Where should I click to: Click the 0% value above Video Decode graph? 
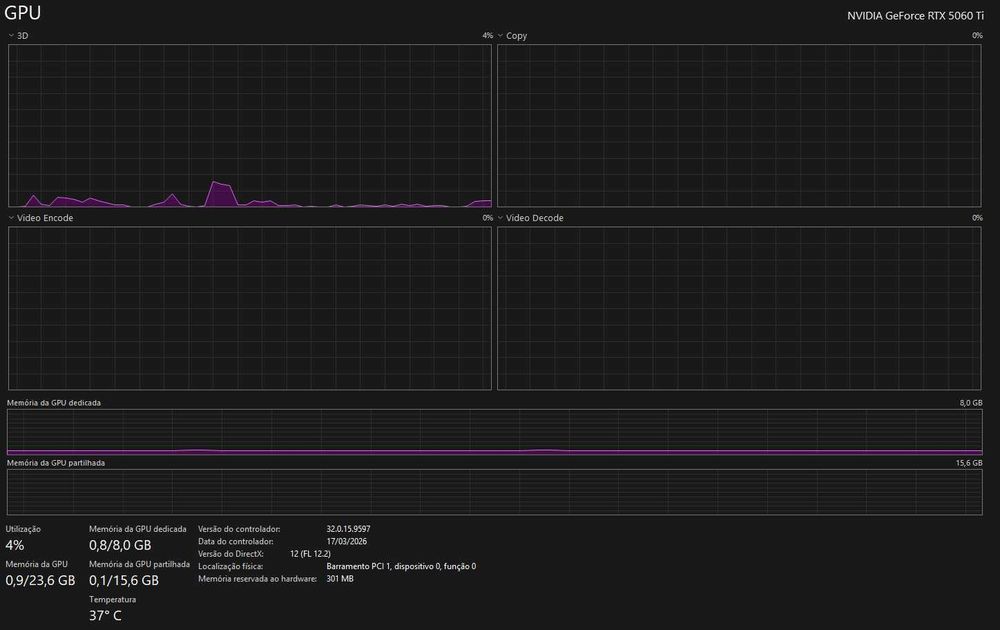pyautogui.click(x=977, y=218)
